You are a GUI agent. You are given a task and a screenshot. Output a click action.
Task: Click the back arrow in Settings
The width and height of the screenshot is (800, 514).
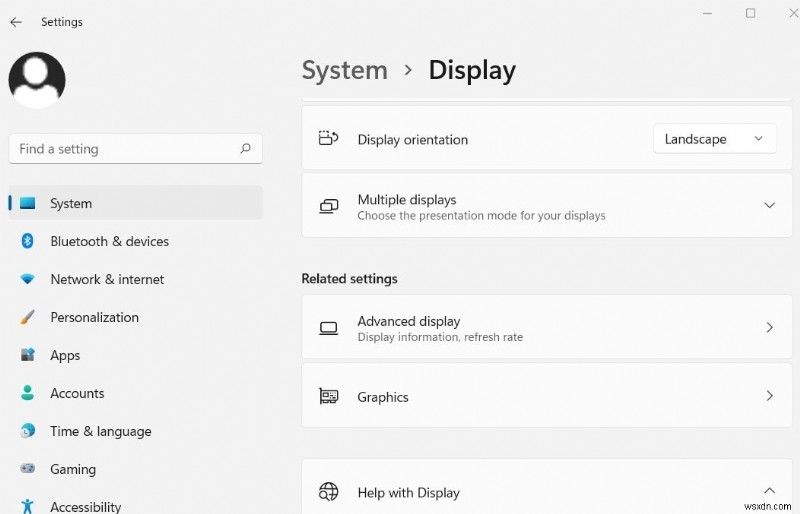coord(15,22)
